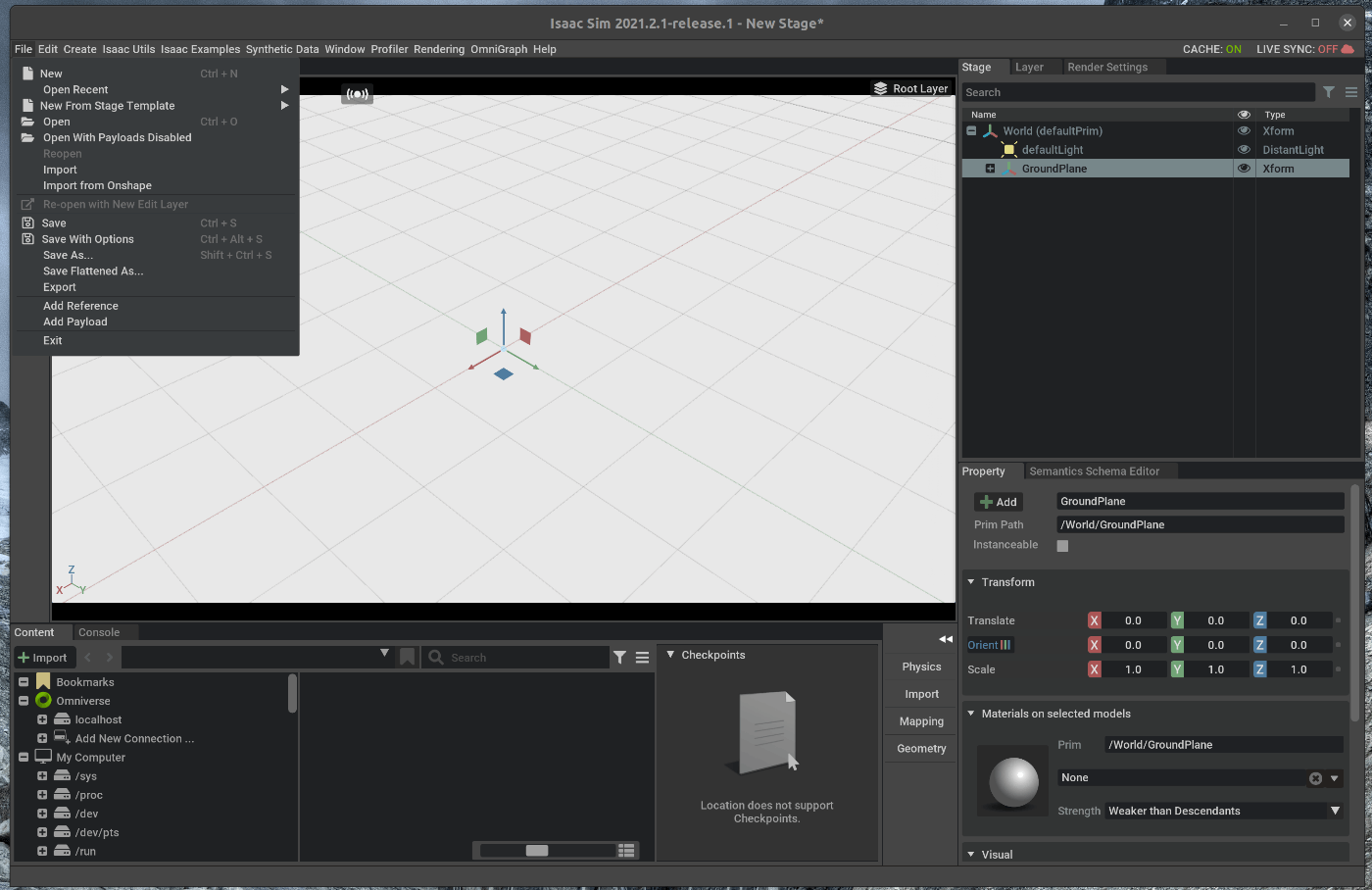
Task: Toggle the Instanceable checkbox
Action: click(x=1062, y=546)
